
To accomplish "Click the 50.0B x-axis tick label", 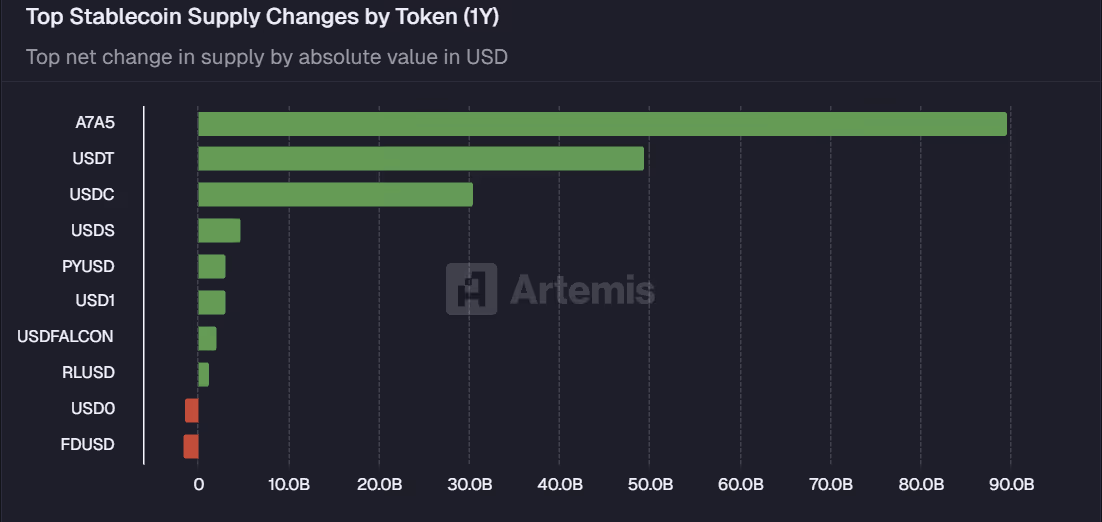I will point(650,485).
